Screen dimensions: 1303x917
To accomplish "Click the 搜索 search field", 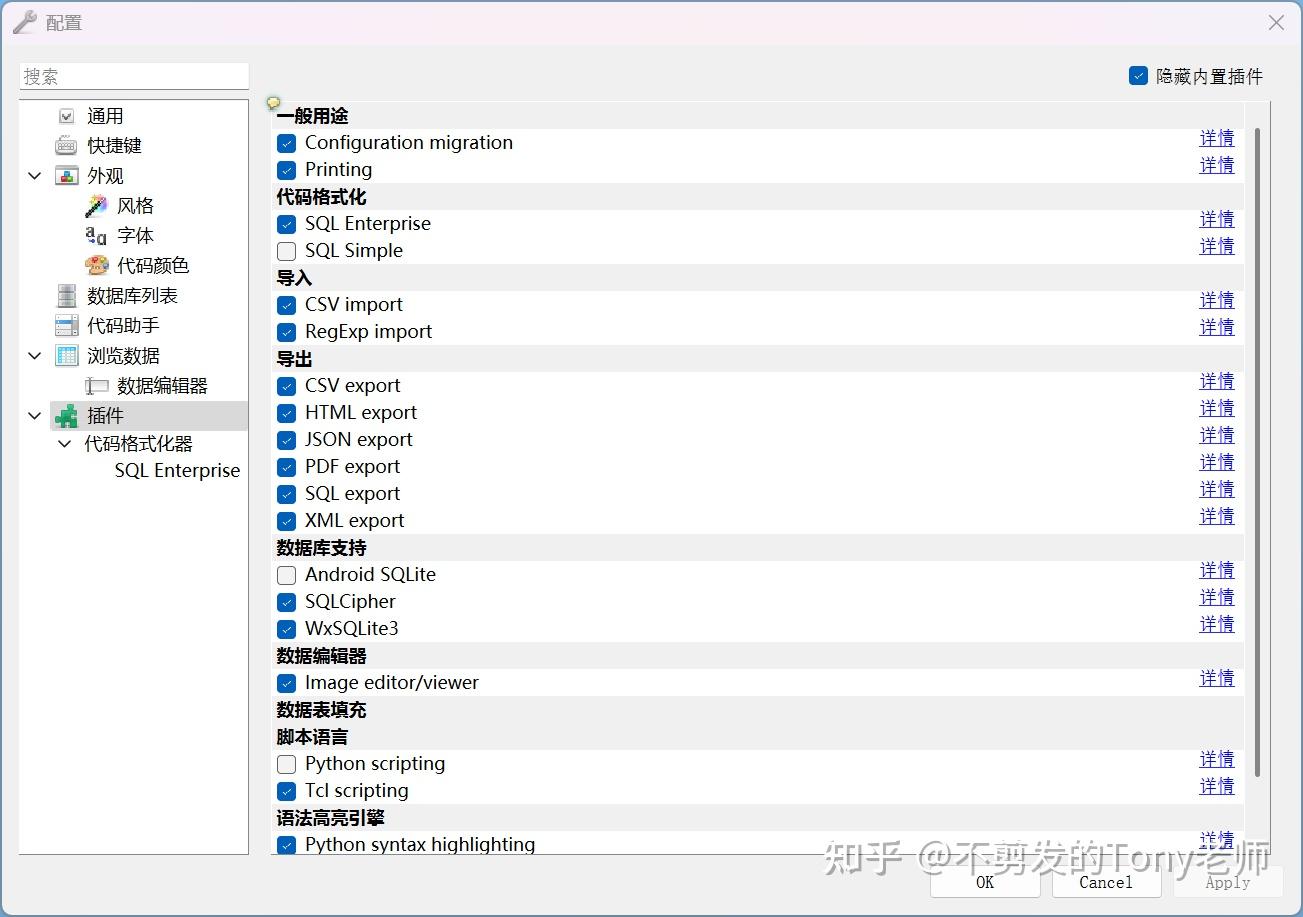I will point(134,76).
